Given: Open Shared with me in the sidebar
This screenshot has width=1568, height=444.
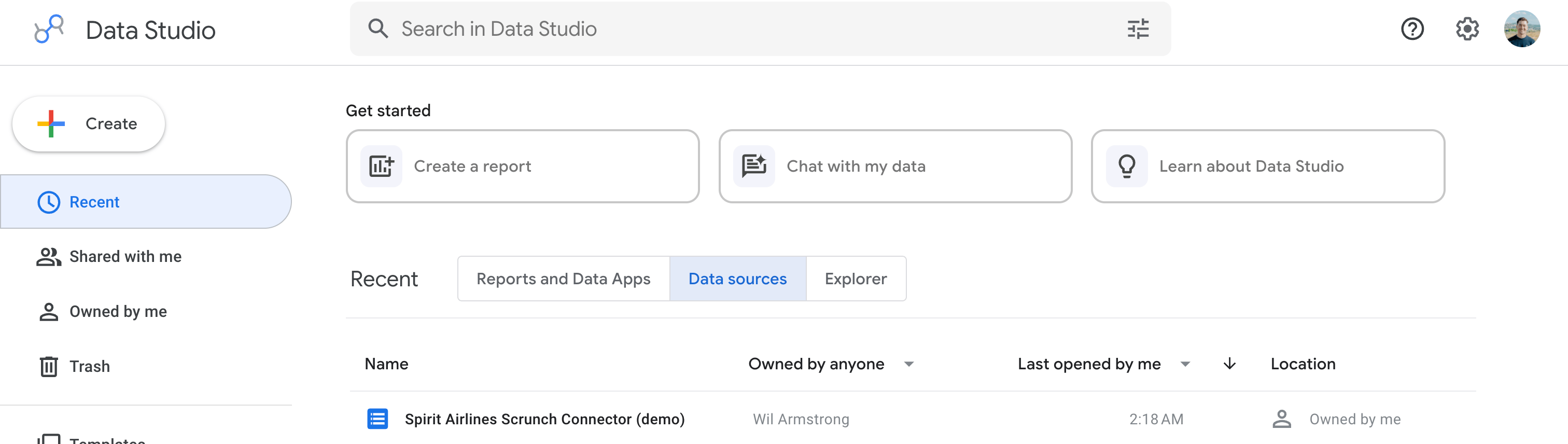Looking at the screenshot, I should coord(146,257).
